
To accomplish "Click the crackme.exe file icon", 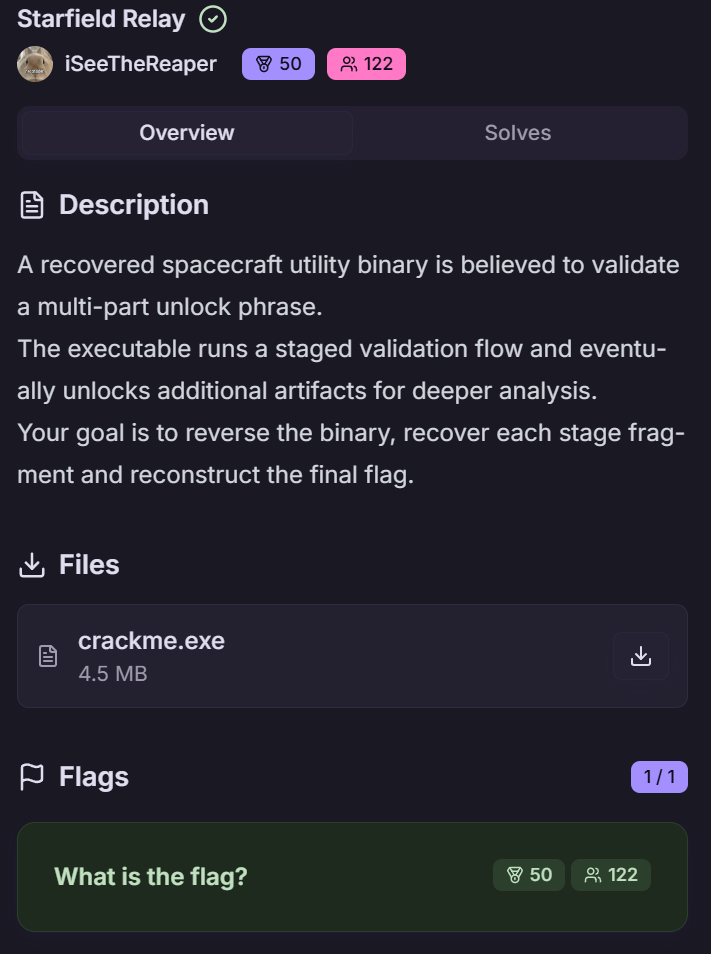I will (48, 656).
